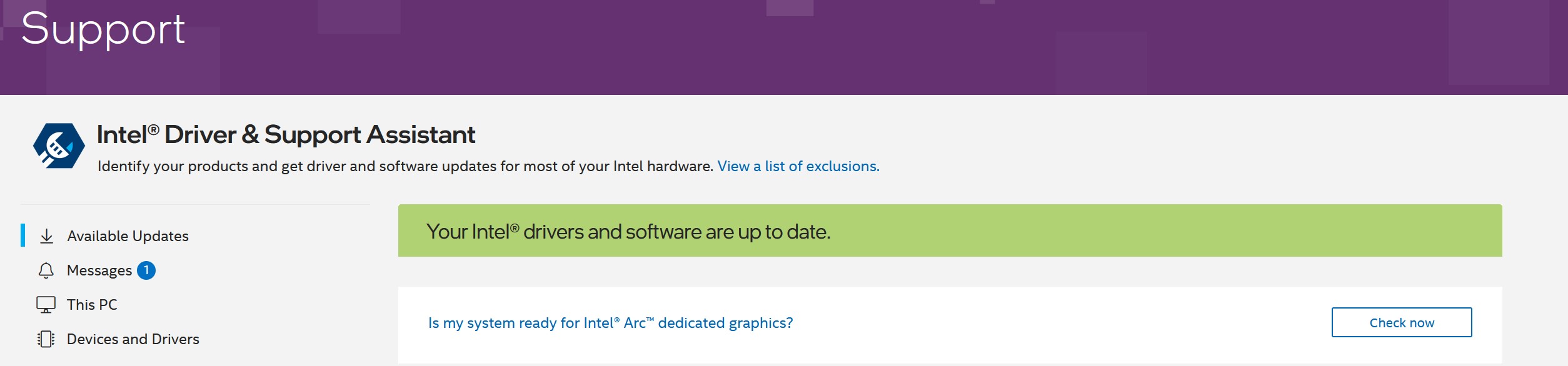Screen dimensions: 1568x366
Task: Click the Support page heading
Action: (103, 29)
